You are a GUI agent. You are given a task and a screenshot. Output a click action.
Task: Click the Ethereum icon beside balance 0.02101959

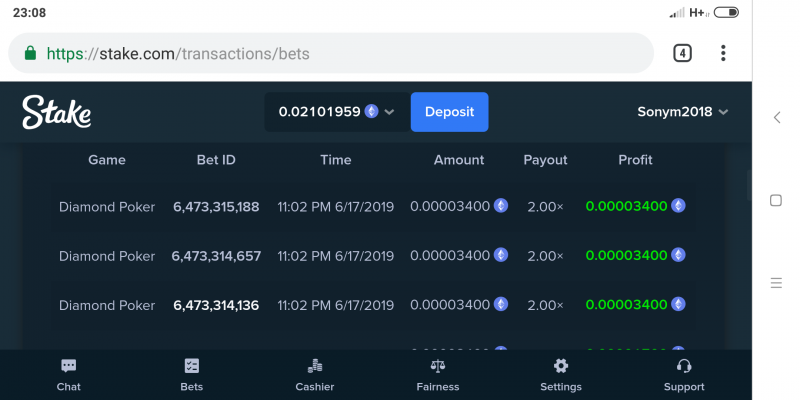click(371, 112)
